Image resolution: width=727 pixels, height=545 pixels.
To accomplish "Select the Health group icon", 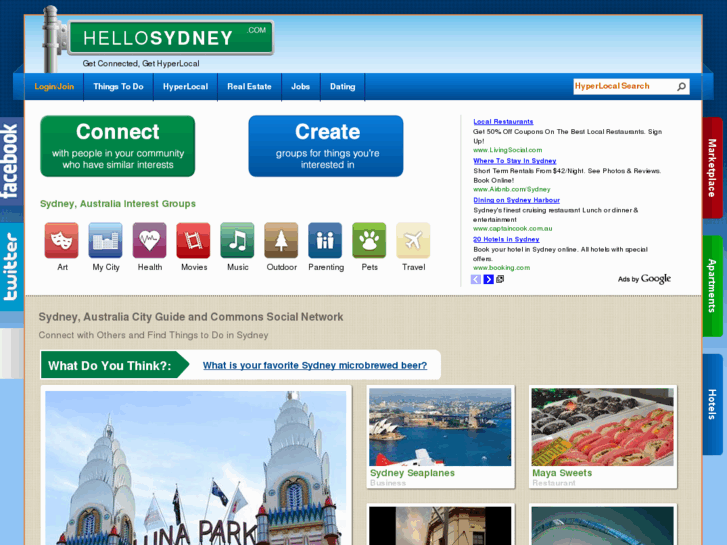I will [x=149, y=240].
